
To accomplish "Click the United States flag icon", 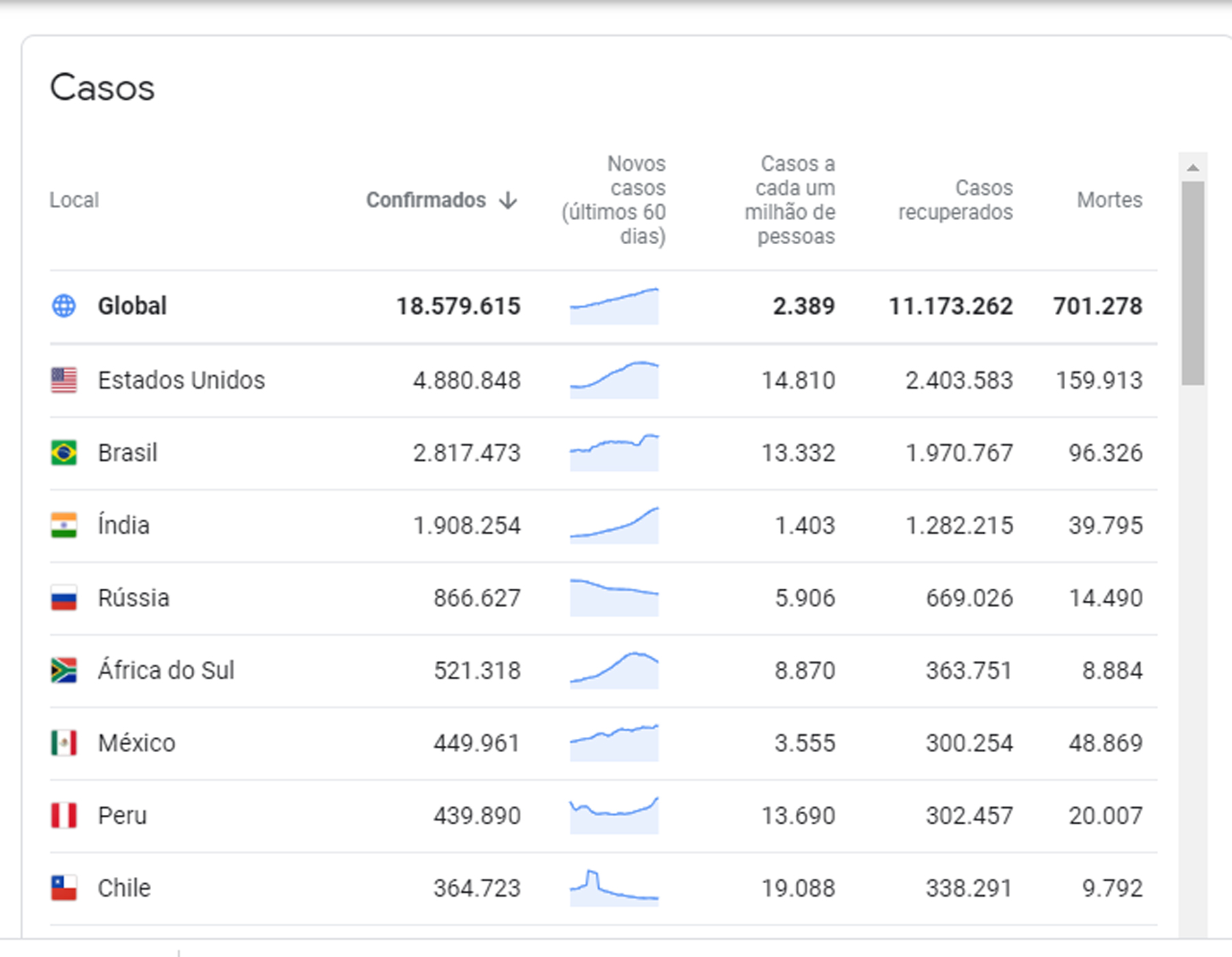I will point(64,380).
